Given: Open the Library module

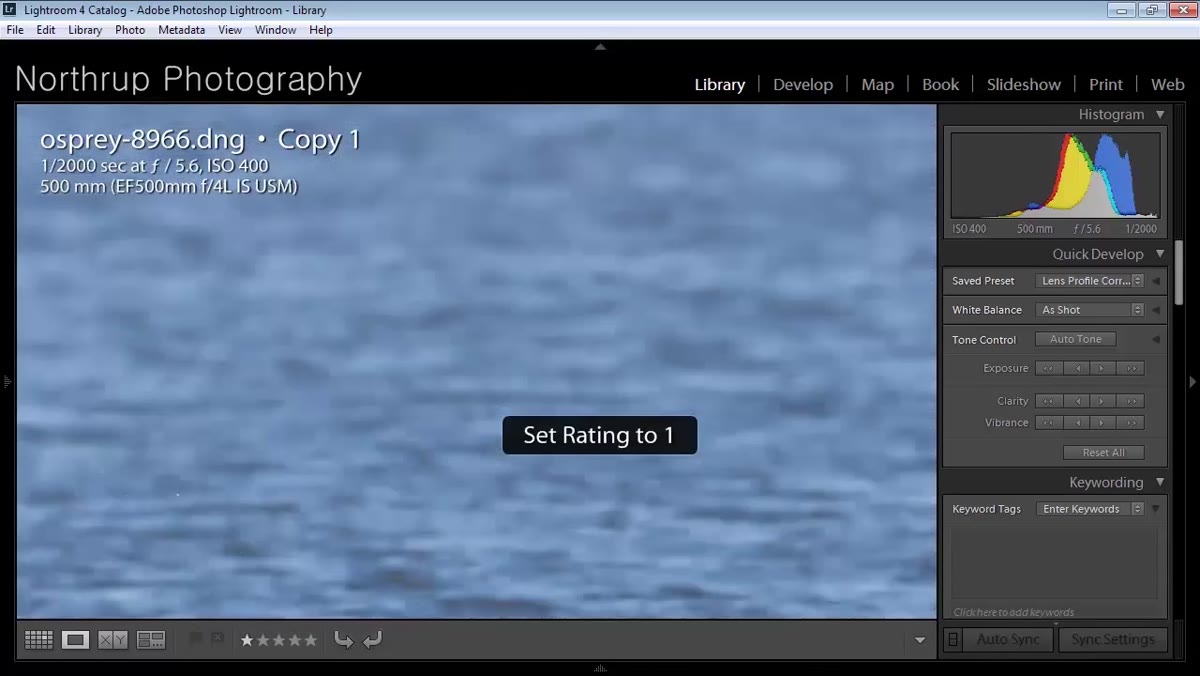Looking at the screenshot, I should [720, 85].
